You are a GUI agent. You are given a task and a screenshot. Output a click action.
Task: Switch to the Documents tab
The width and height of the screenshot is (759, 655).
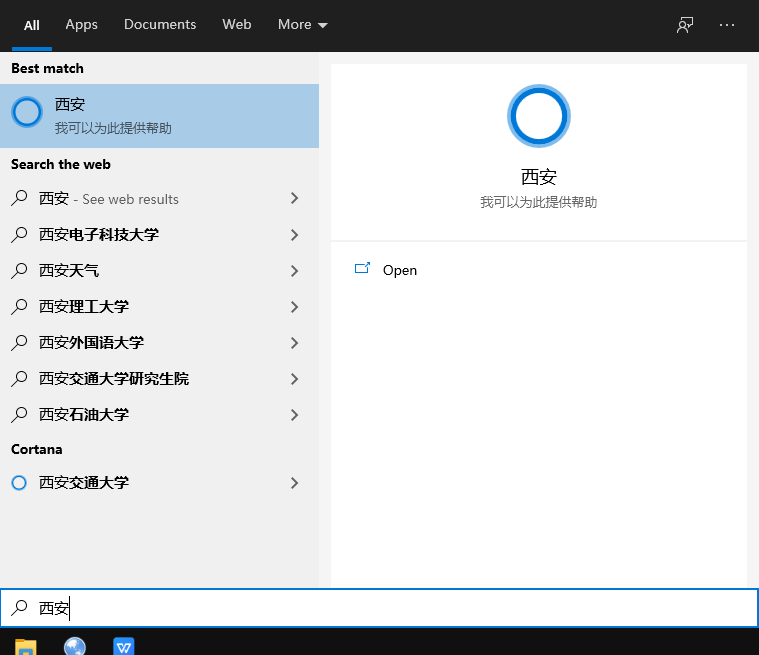pyautogui.click(x=160, y=25)
